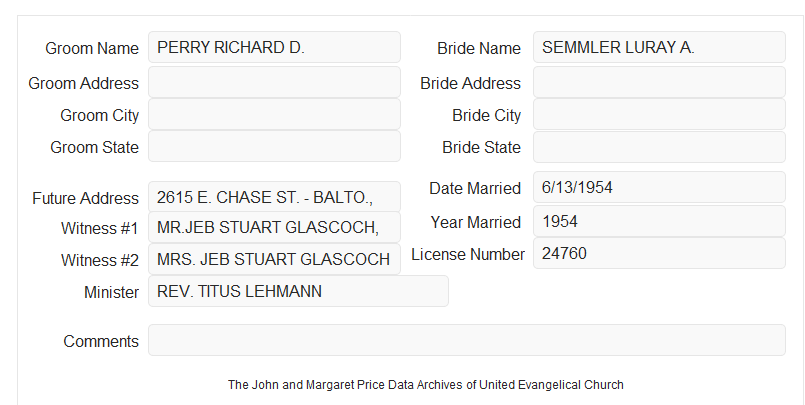Click the Bride City input box
The height and width of the screenshot is (405, 805).
(659, 114)
